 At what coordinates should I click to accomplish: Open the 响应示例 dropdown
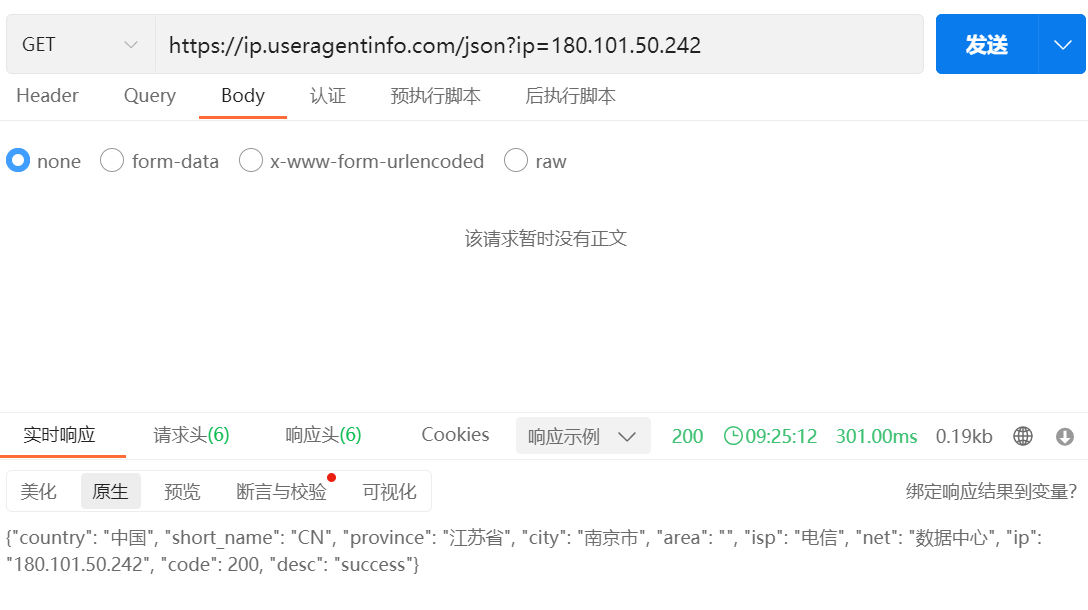pos(583,436)
